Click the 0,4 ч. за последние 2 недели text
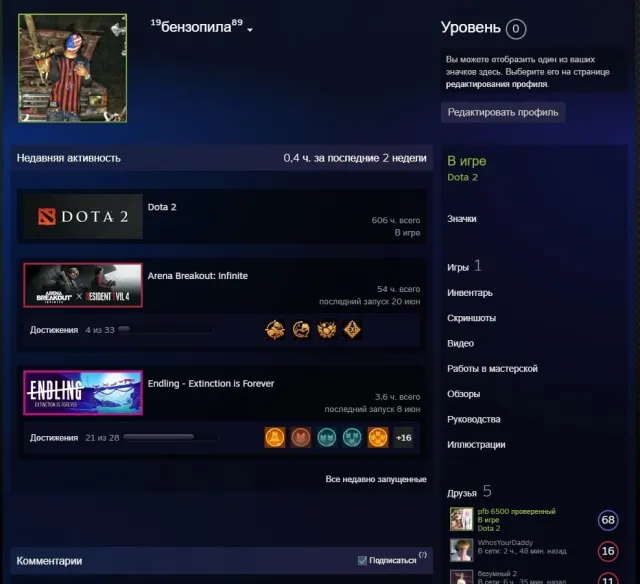Screen dimensions: 640x584 coord(355,158)
